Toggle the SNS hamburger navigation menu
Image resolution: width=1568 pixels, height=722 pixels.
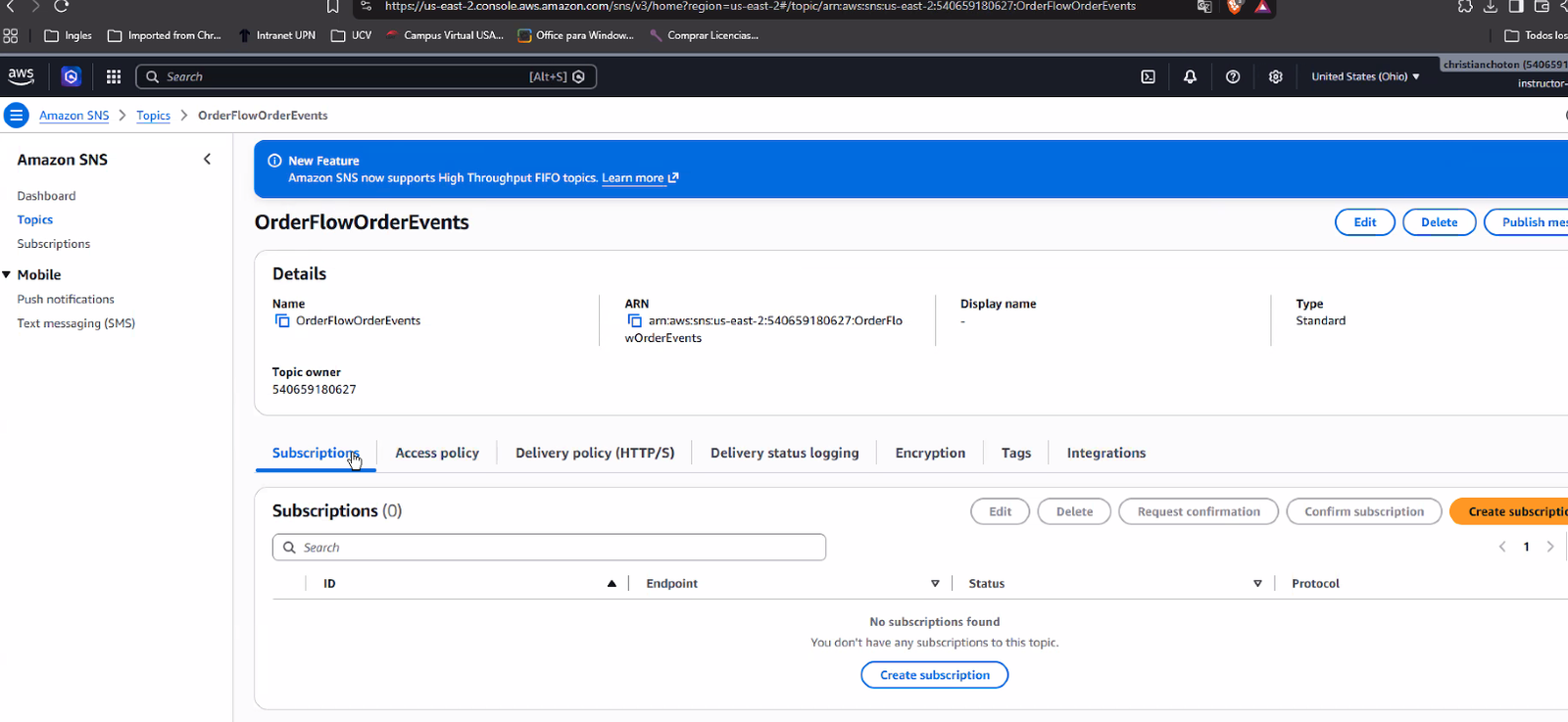[x=17, y=115]
